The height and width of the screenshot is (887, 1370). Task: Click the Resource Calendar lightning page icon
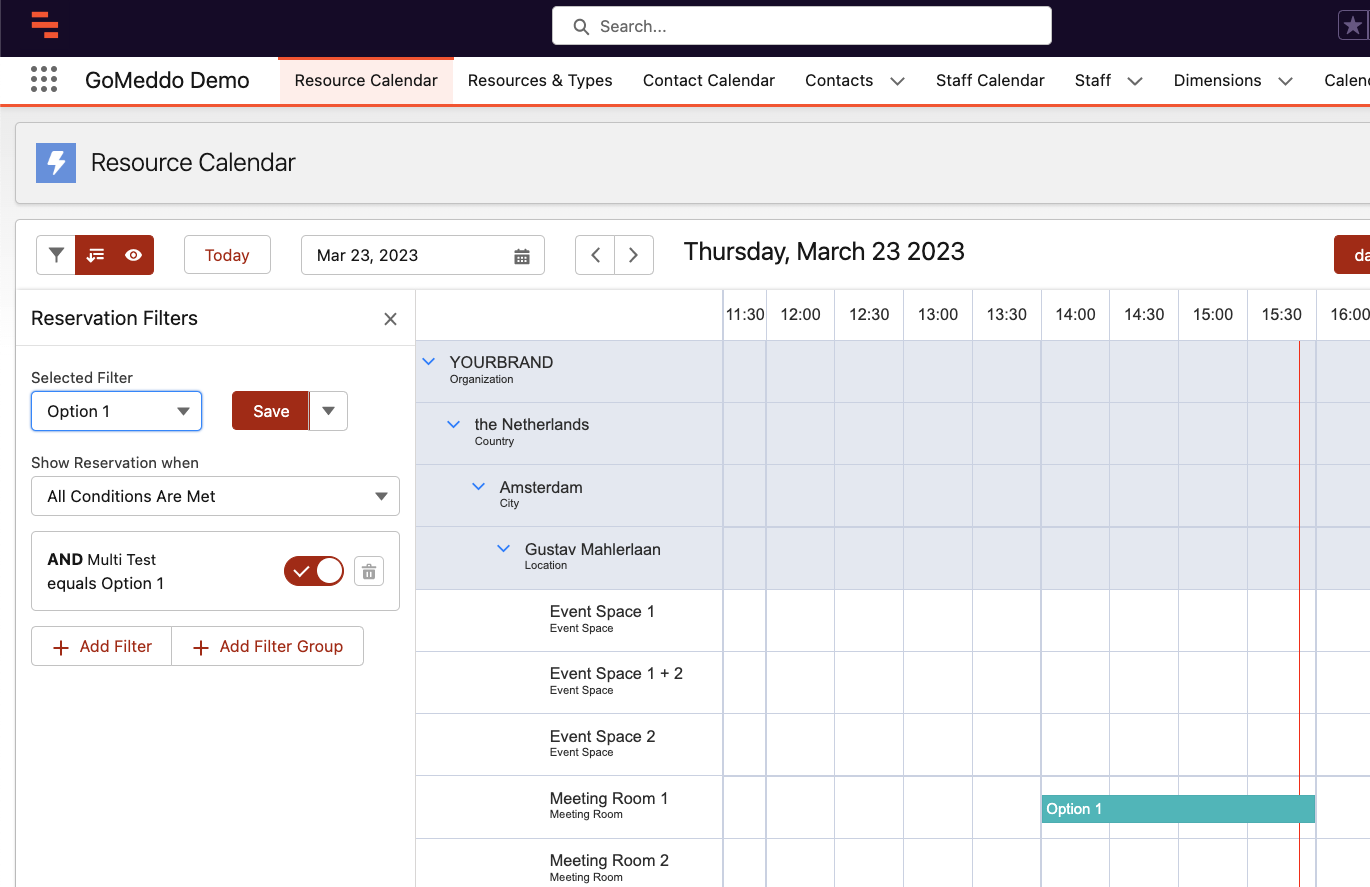pos(55,162)
